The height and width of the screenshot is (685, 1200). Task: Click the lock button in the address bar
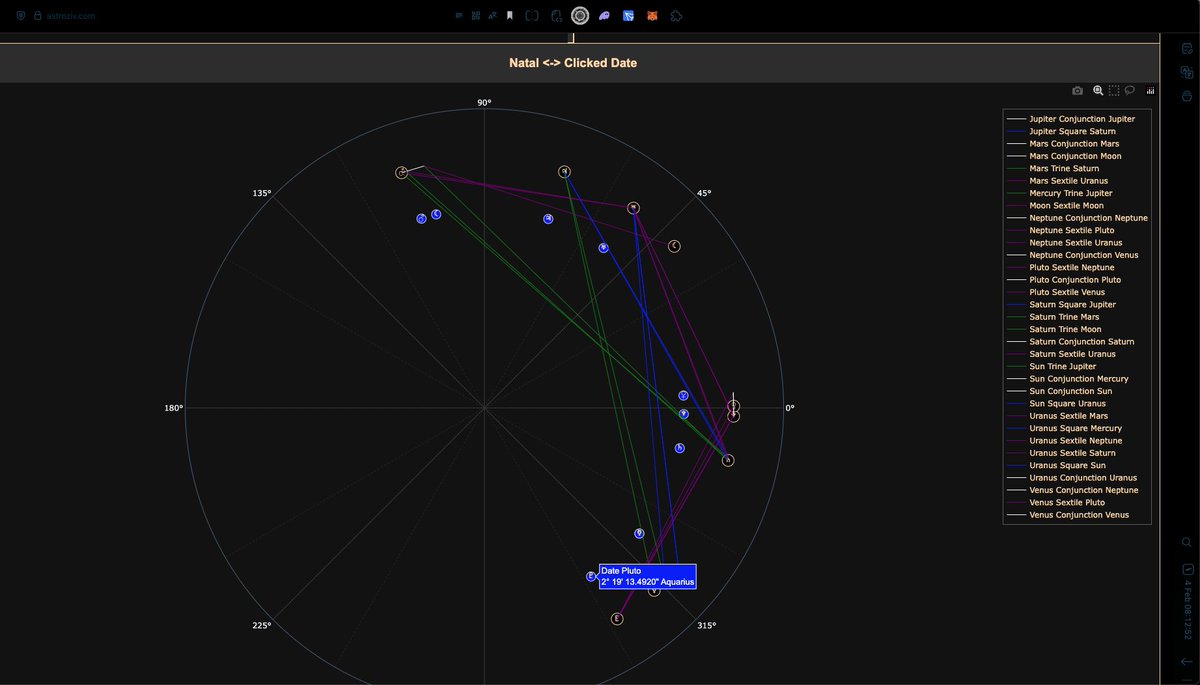coord(38,15)
